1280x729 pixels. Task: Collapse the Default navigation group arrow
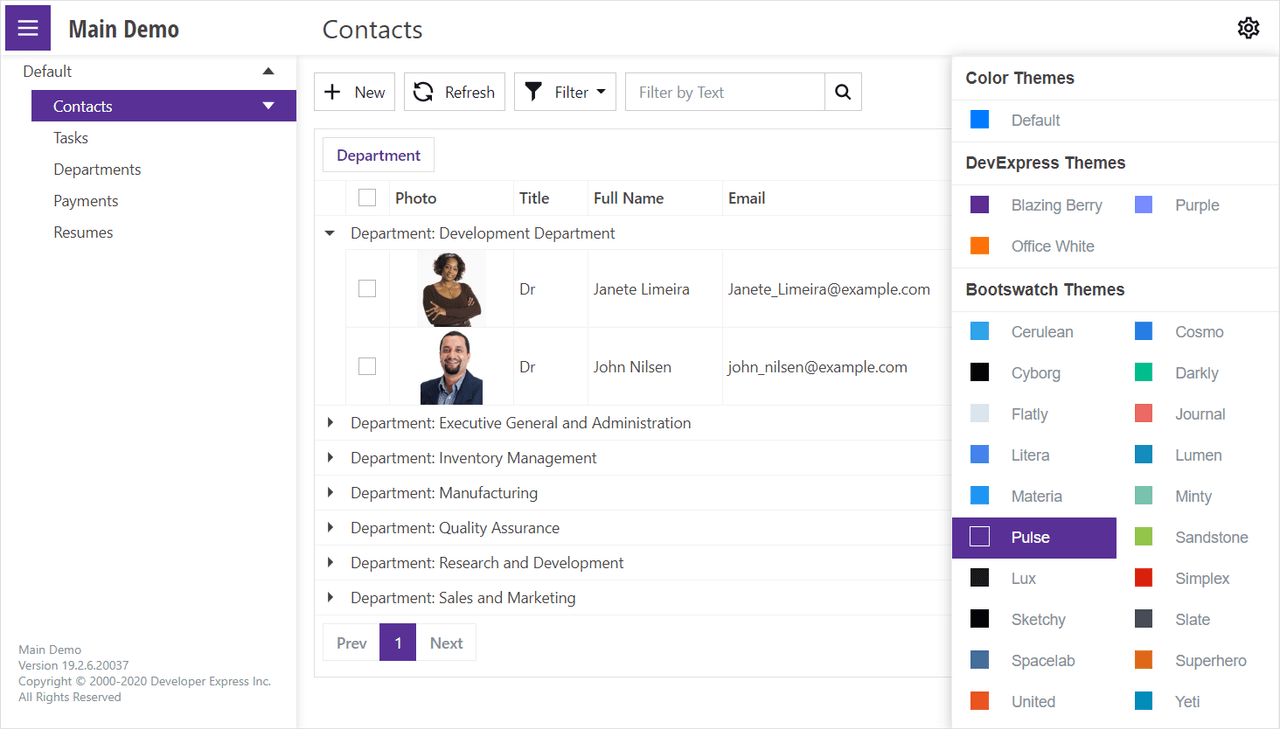click(x=268, y=71)
